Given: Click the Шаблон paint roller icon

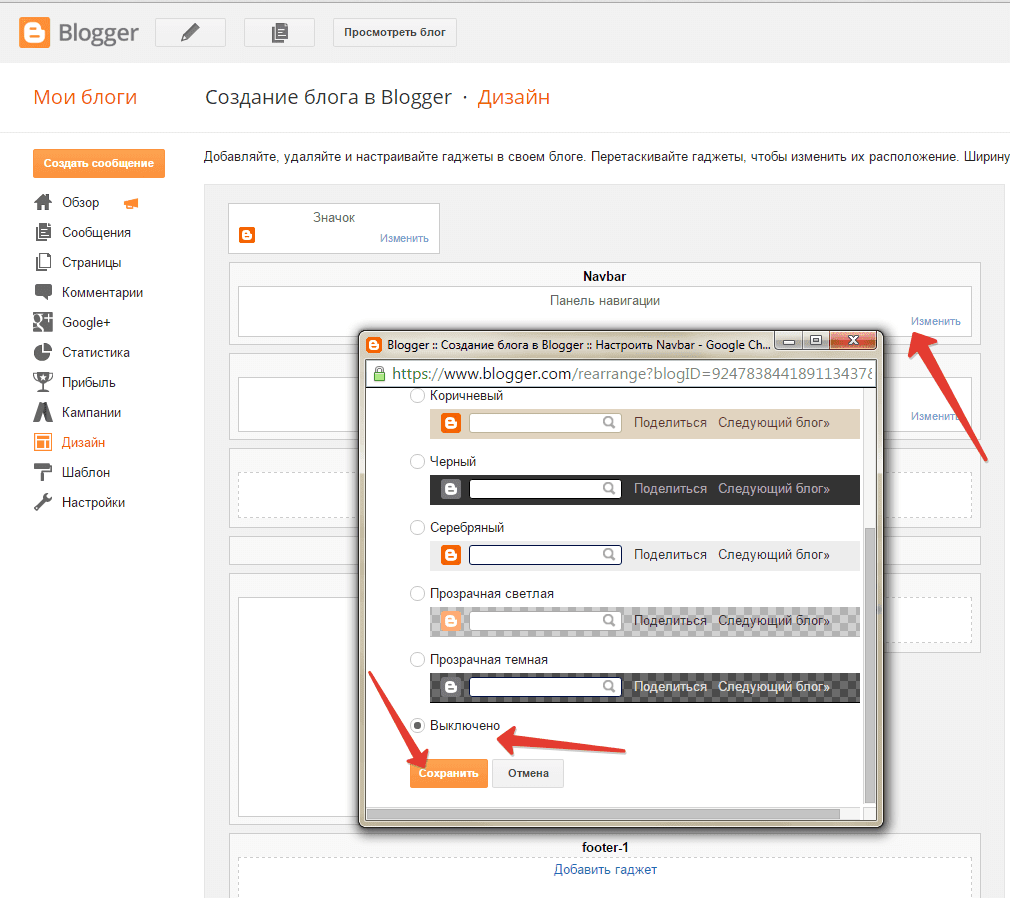Looking at the screenshot, I should (43, 472).
